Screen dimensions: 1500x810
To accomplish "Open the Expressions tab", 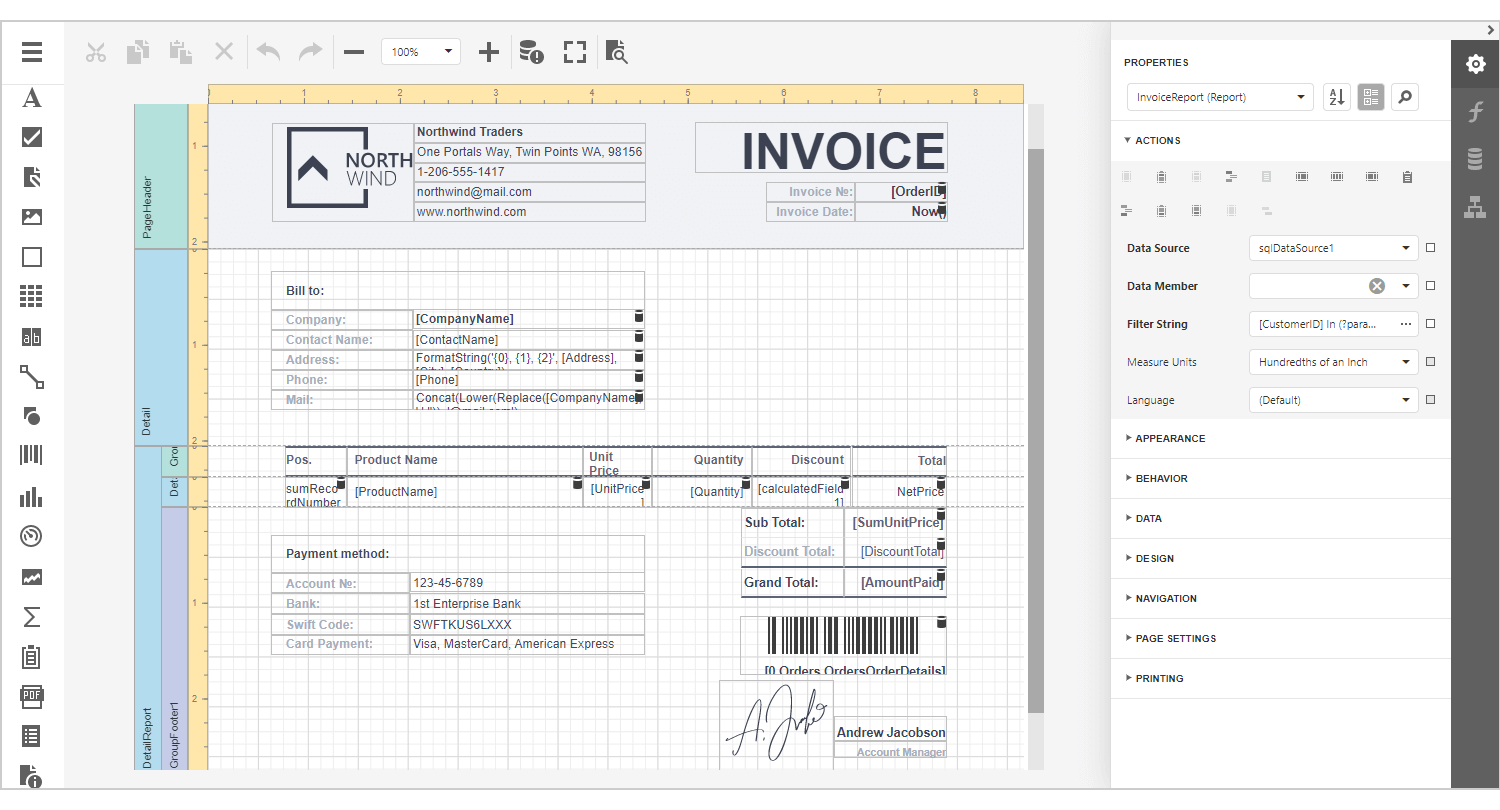I will click(1475, 111).
